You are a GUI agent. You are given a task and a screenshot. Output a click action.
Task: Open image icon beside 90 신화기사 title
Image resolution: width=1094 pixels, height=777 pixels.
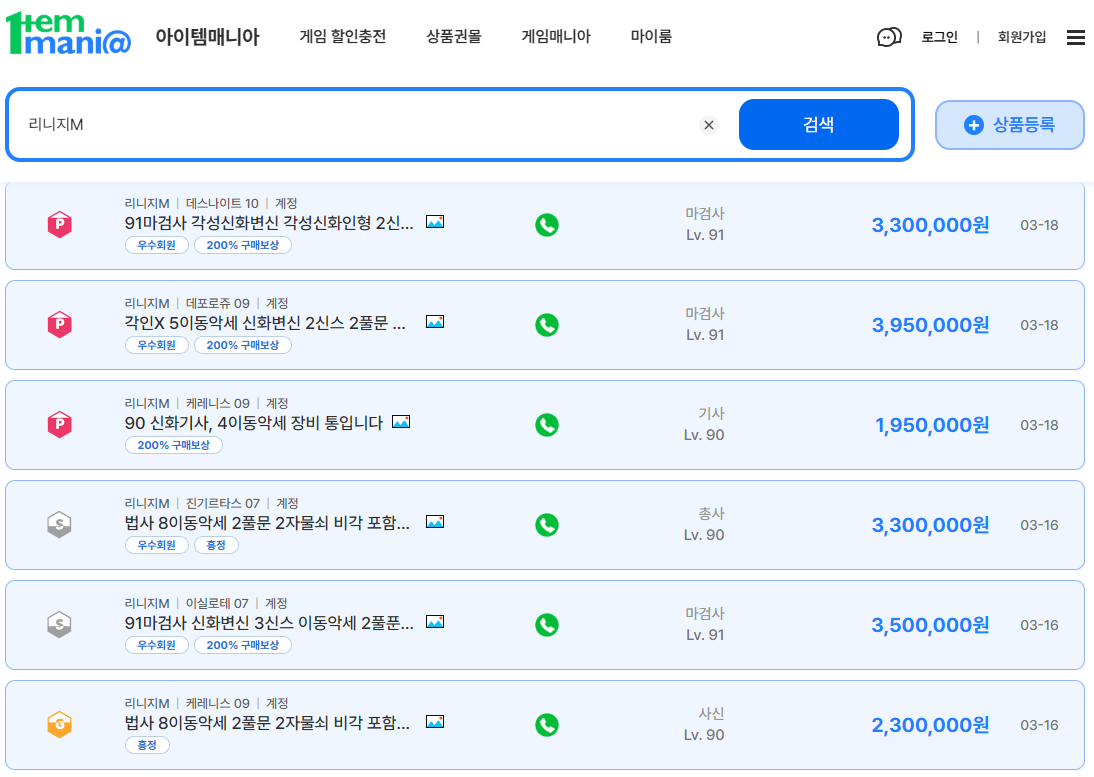pyautogui.click(x=401, y=422)
